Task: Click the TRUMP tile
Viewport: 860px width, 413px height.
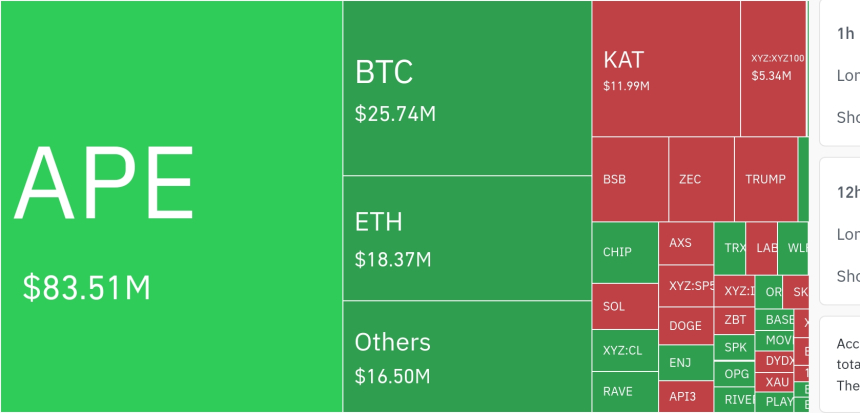Action: [765, 179]
